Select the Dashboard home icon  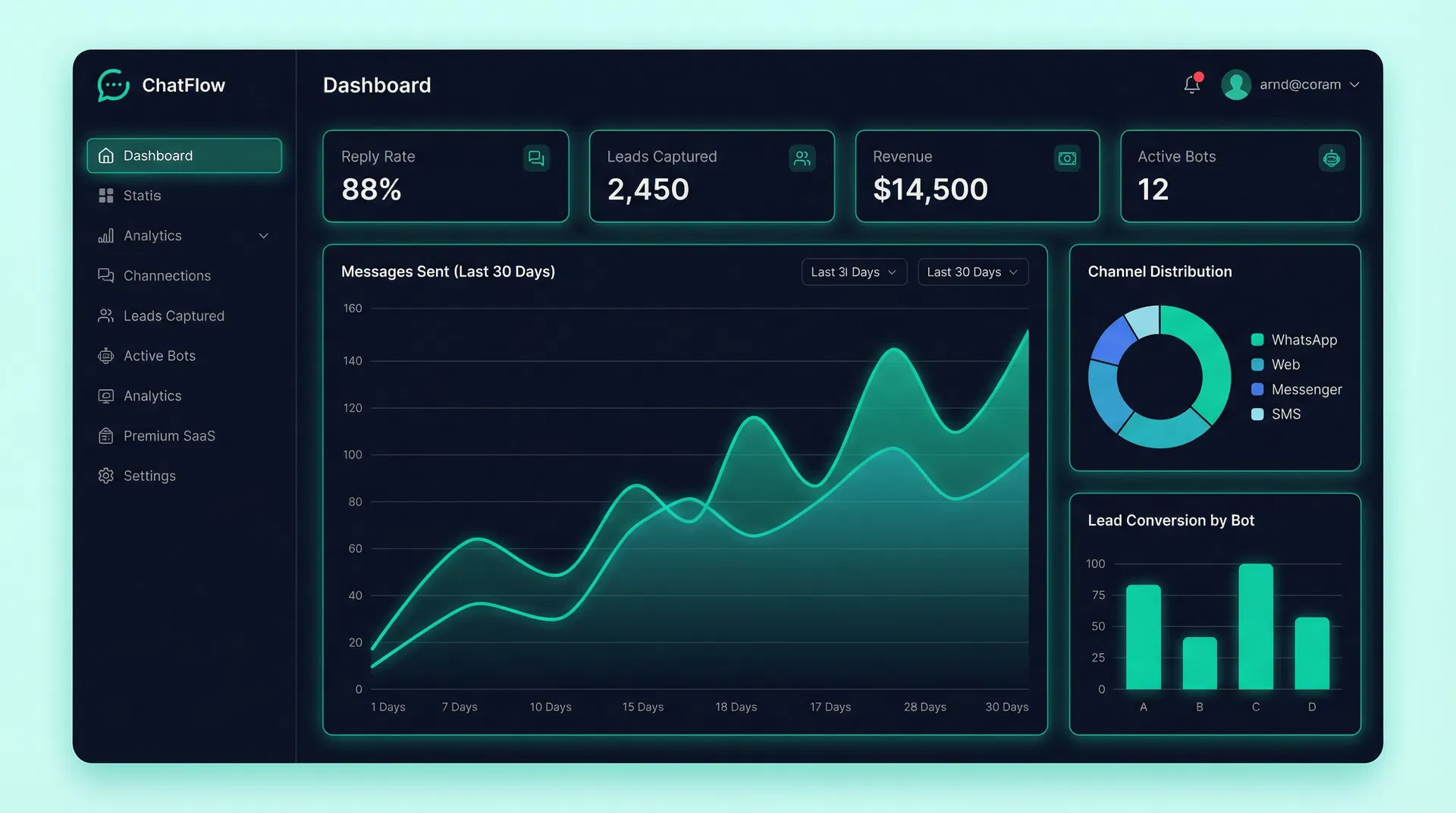point(106,155)
